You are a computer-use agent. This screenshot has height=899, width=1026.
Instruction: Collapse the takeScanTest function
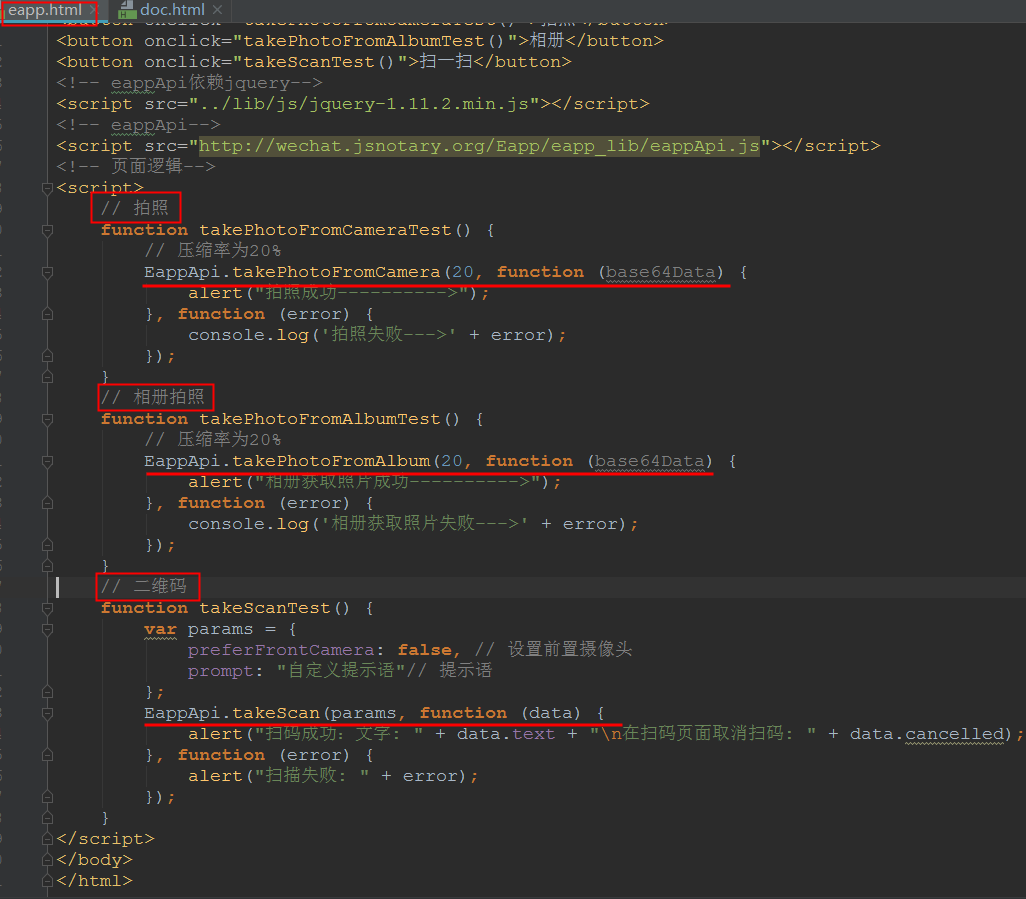(x=47, y=608)
